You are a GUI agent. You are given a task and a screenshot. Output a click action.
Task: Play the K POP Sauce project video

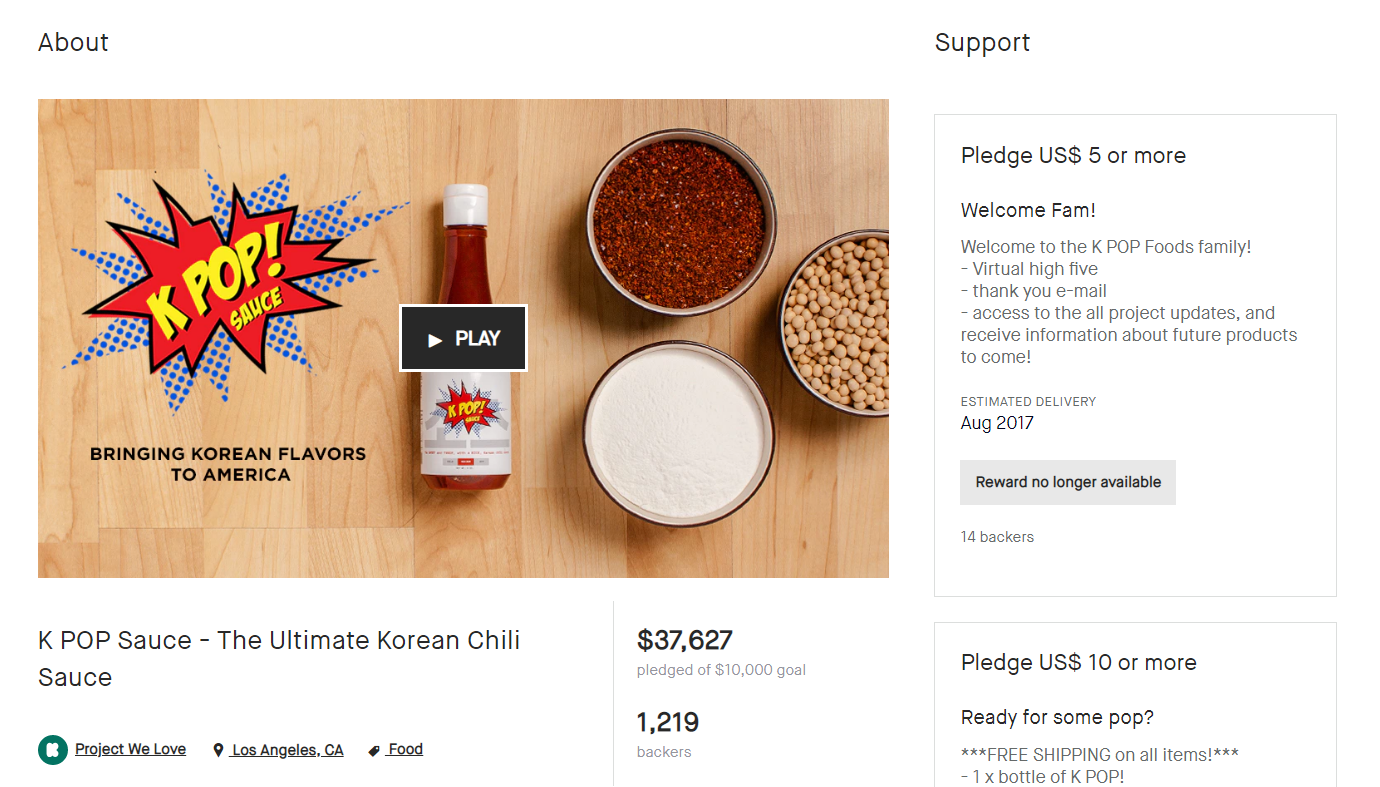click(463, 338)
